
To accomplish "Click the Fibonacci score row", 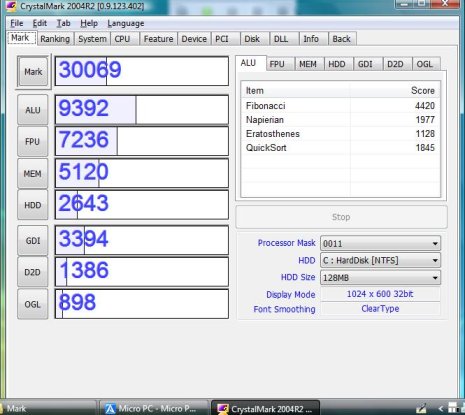I will (x=340, y=106).
